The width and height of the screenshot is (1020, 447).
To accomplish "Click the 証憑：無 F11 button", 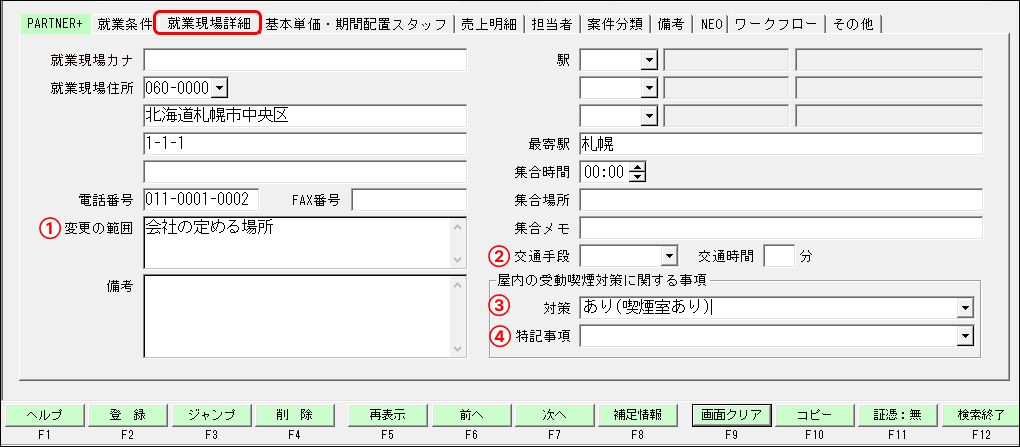I will pyautogui.click(x=898, y=415).
